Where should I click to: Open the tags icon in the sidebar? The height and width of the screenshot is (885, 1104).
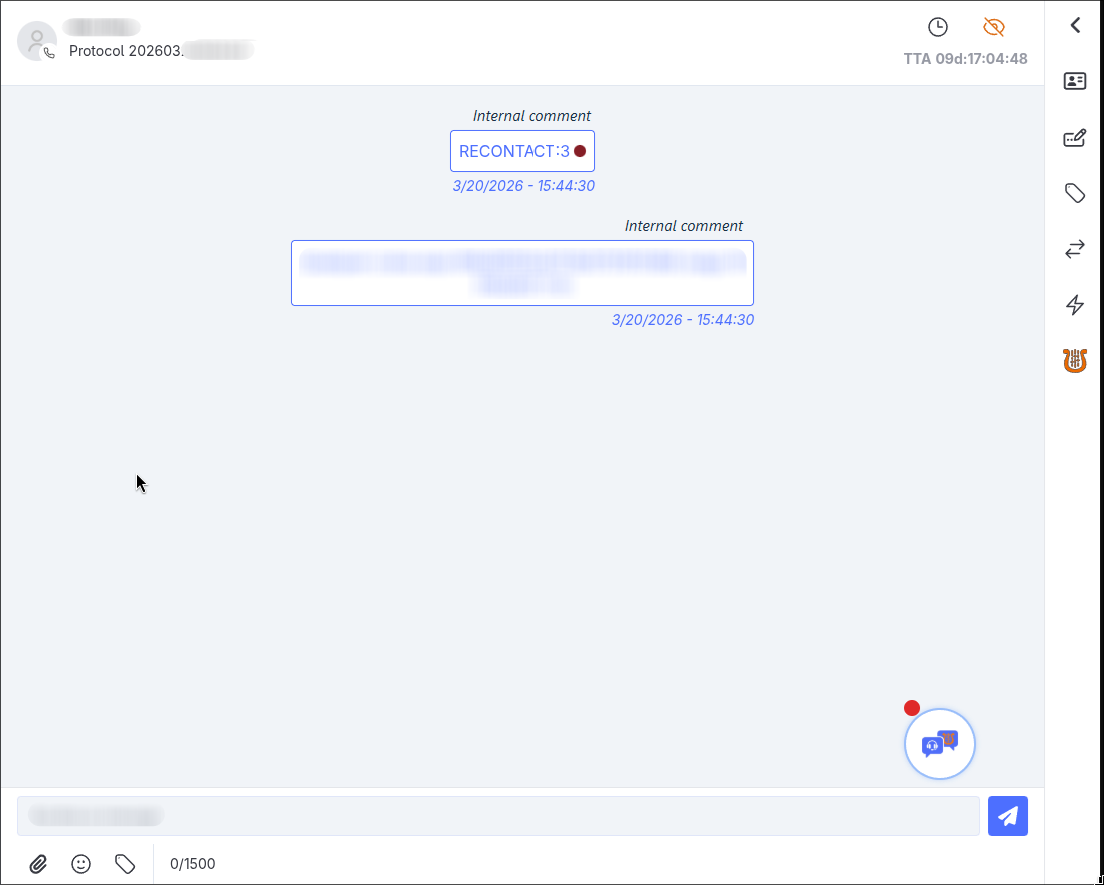tap(1074, 193)
